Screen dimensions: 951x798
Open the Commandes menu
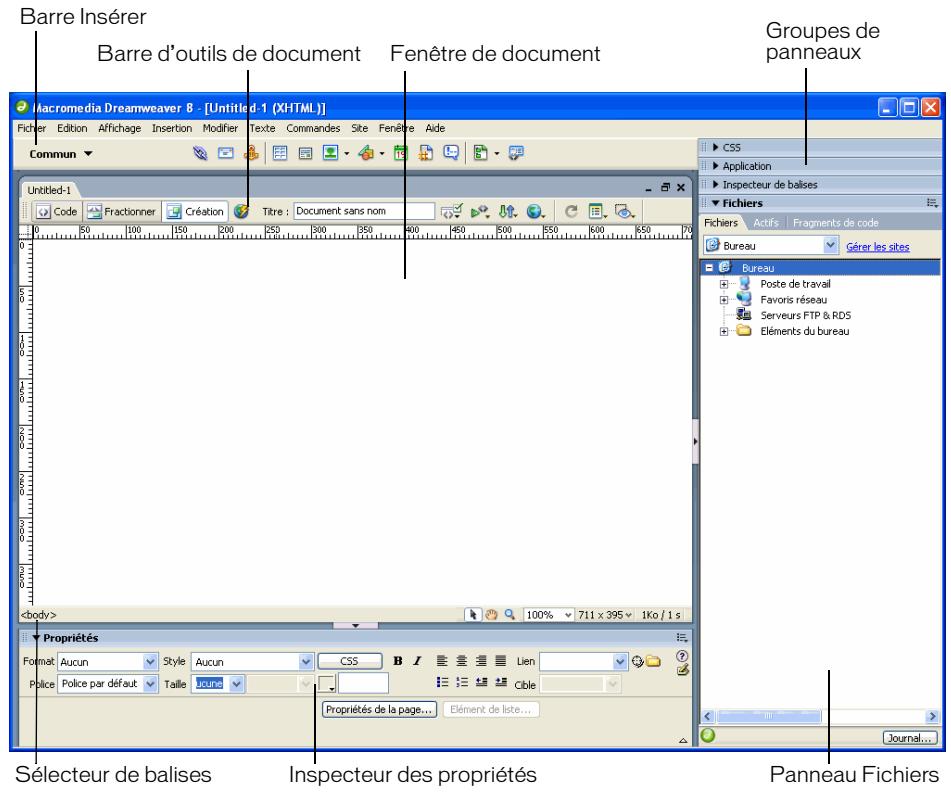[x=313, y=128]
